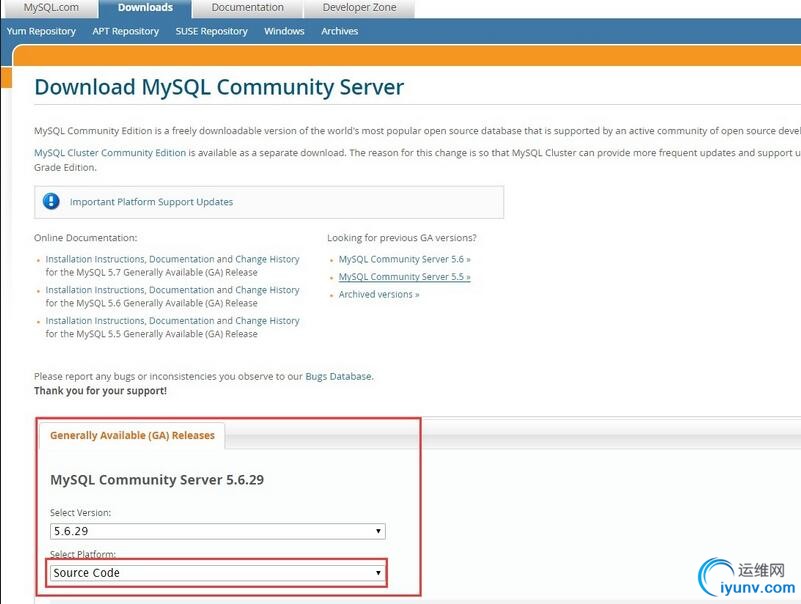Screen dimensions: 801x604
Task: Click 'Looking for previous GA versions?' text
Action: point(402,238)
